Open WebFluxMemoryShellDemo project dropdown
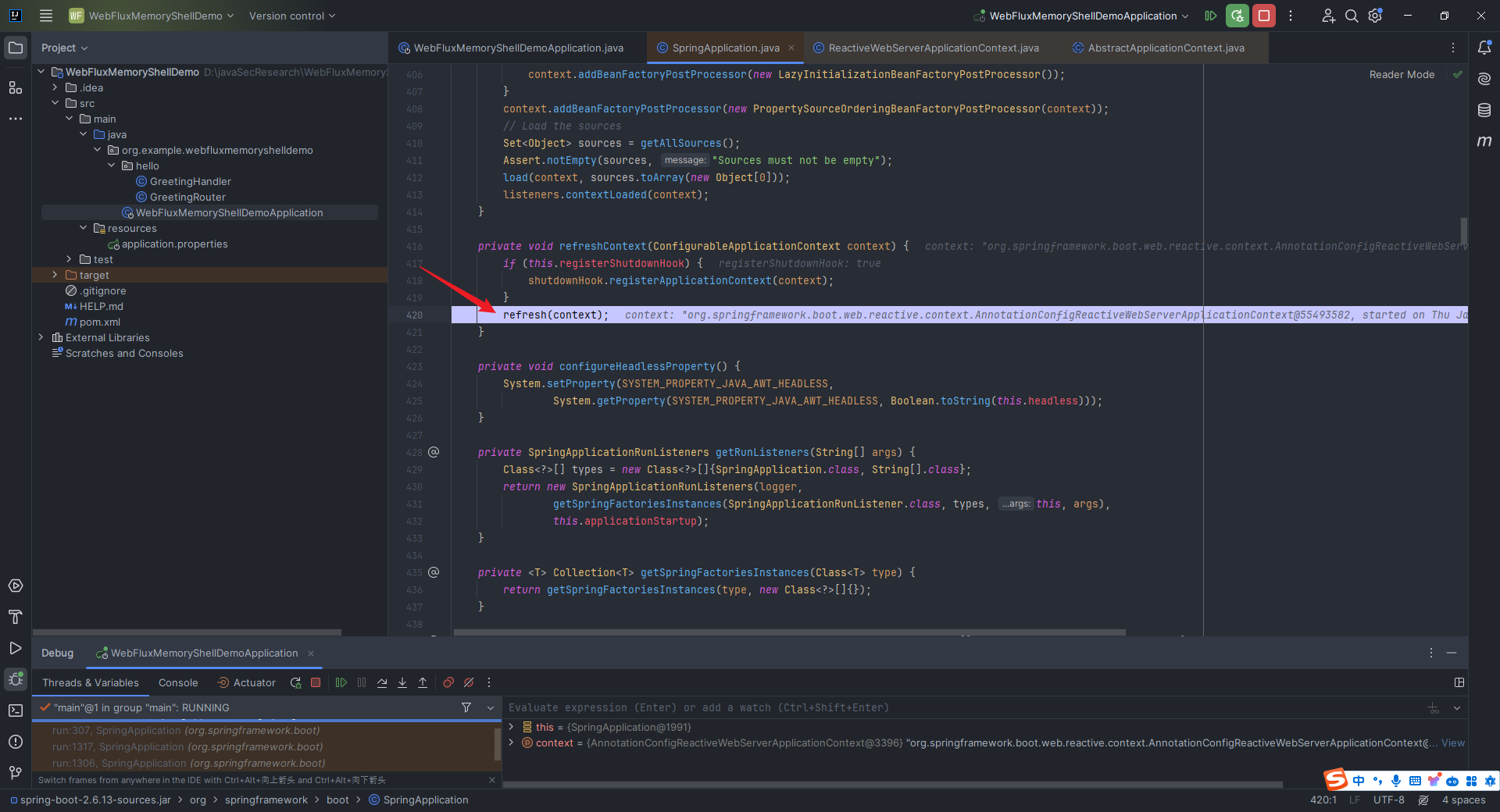1500x812 pixels. pos(152,16)
